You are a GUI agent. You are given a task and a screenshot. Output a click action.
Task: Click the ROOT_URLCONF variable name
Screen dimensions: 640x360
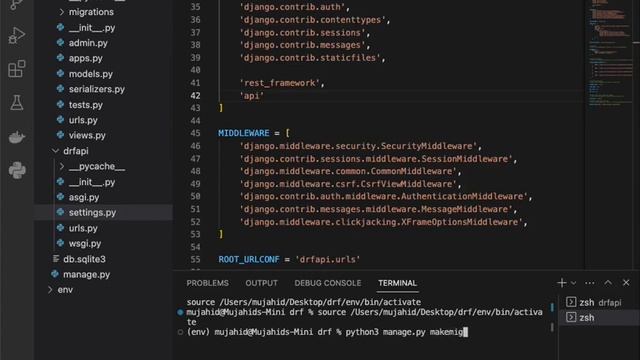click(249, 259)
